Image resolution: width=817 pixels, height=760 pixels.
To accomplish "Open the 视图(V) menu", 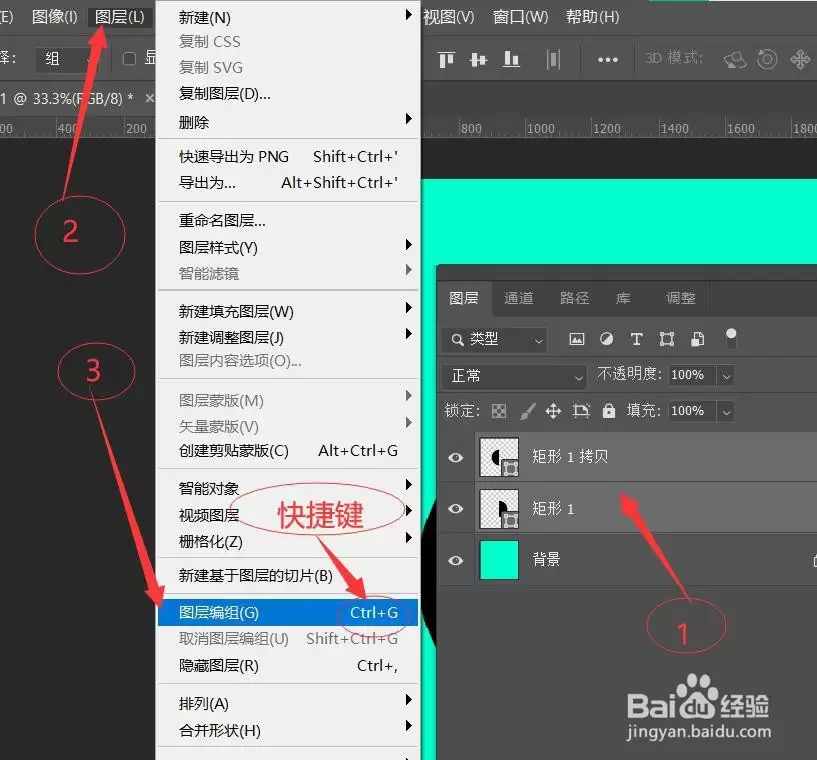I will click(449, 17).
